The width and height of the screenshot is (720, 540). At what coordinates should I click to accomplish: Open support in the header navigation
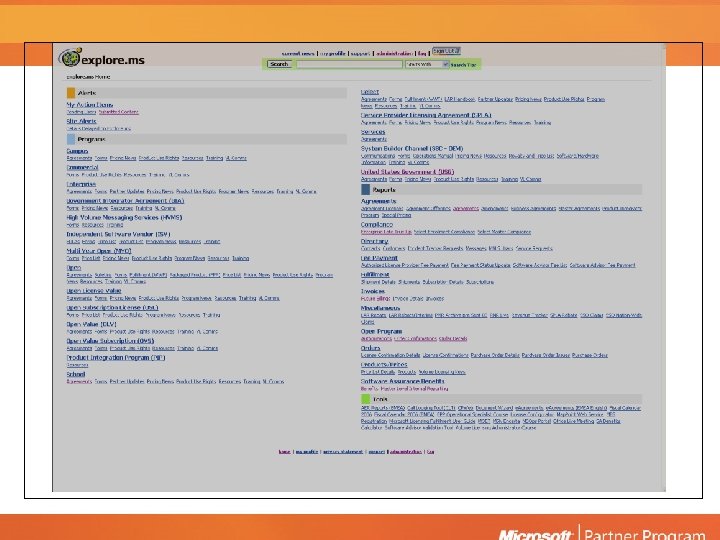point(360,54)
